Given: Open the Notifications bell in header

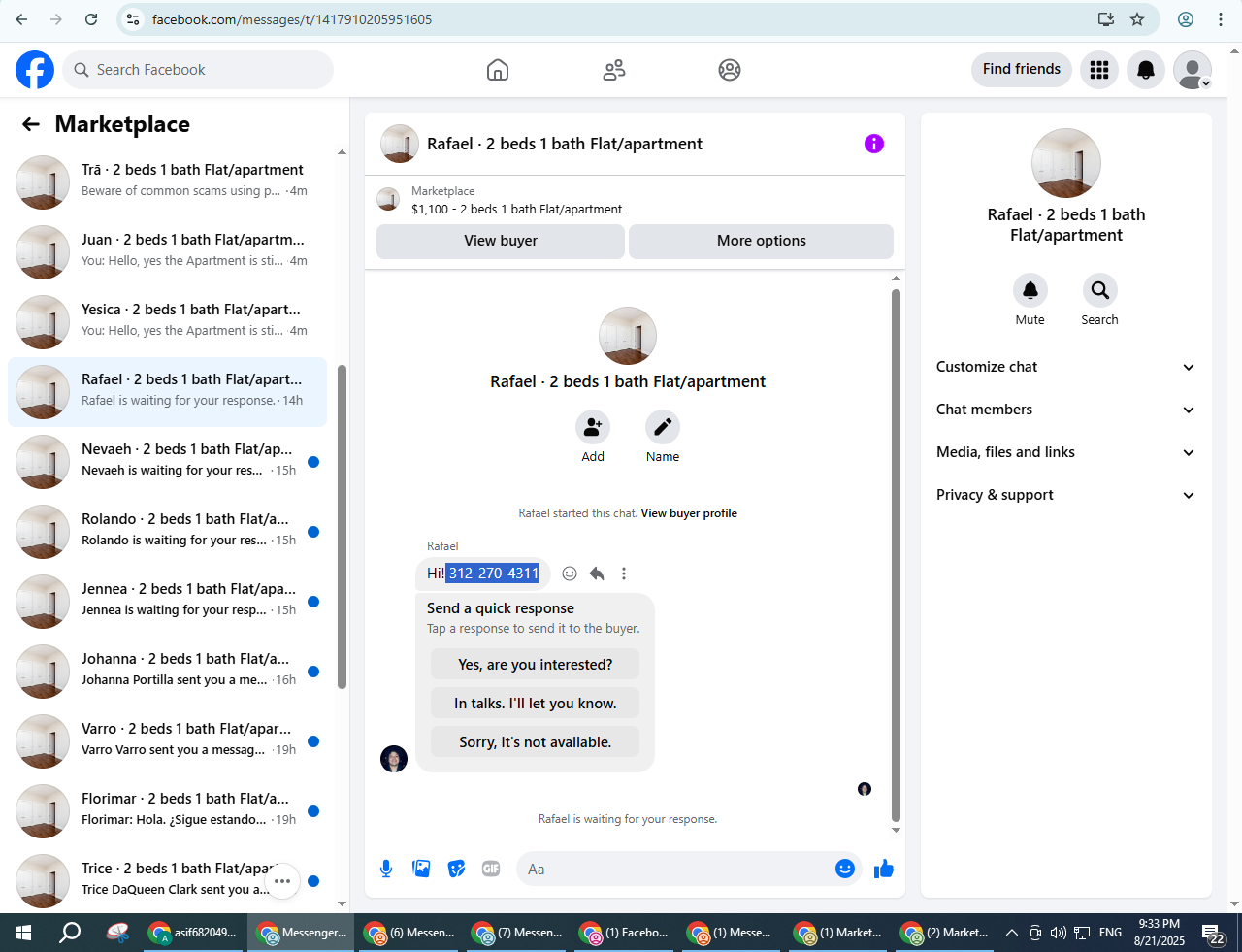Looking at the screenshot, I should [x=1146, y=70].
